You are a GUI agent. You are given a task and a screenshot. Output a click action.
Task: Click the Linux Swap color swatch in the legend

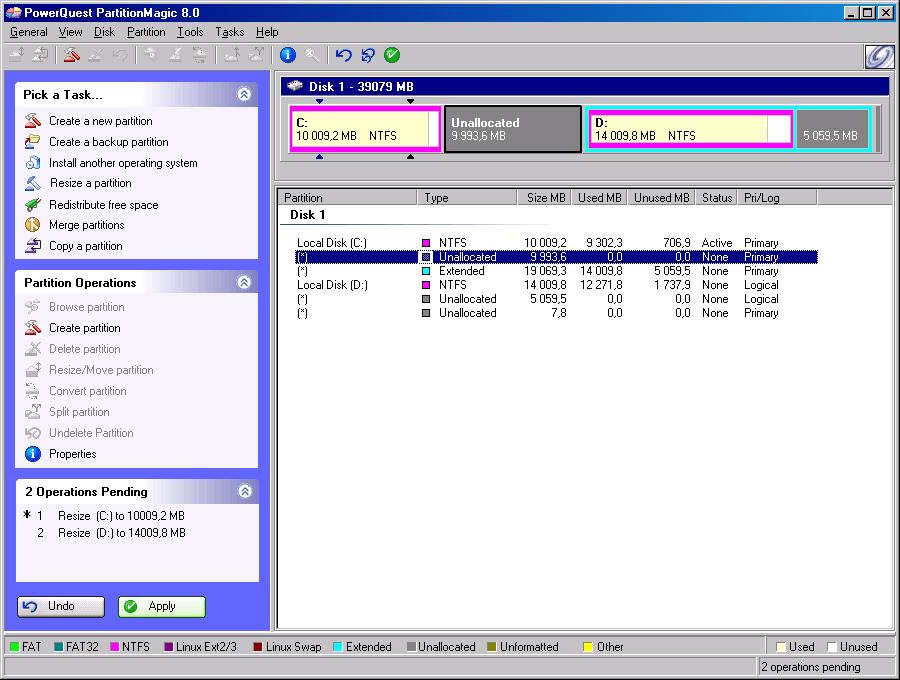pyautogui.click(x=258, y=647)
